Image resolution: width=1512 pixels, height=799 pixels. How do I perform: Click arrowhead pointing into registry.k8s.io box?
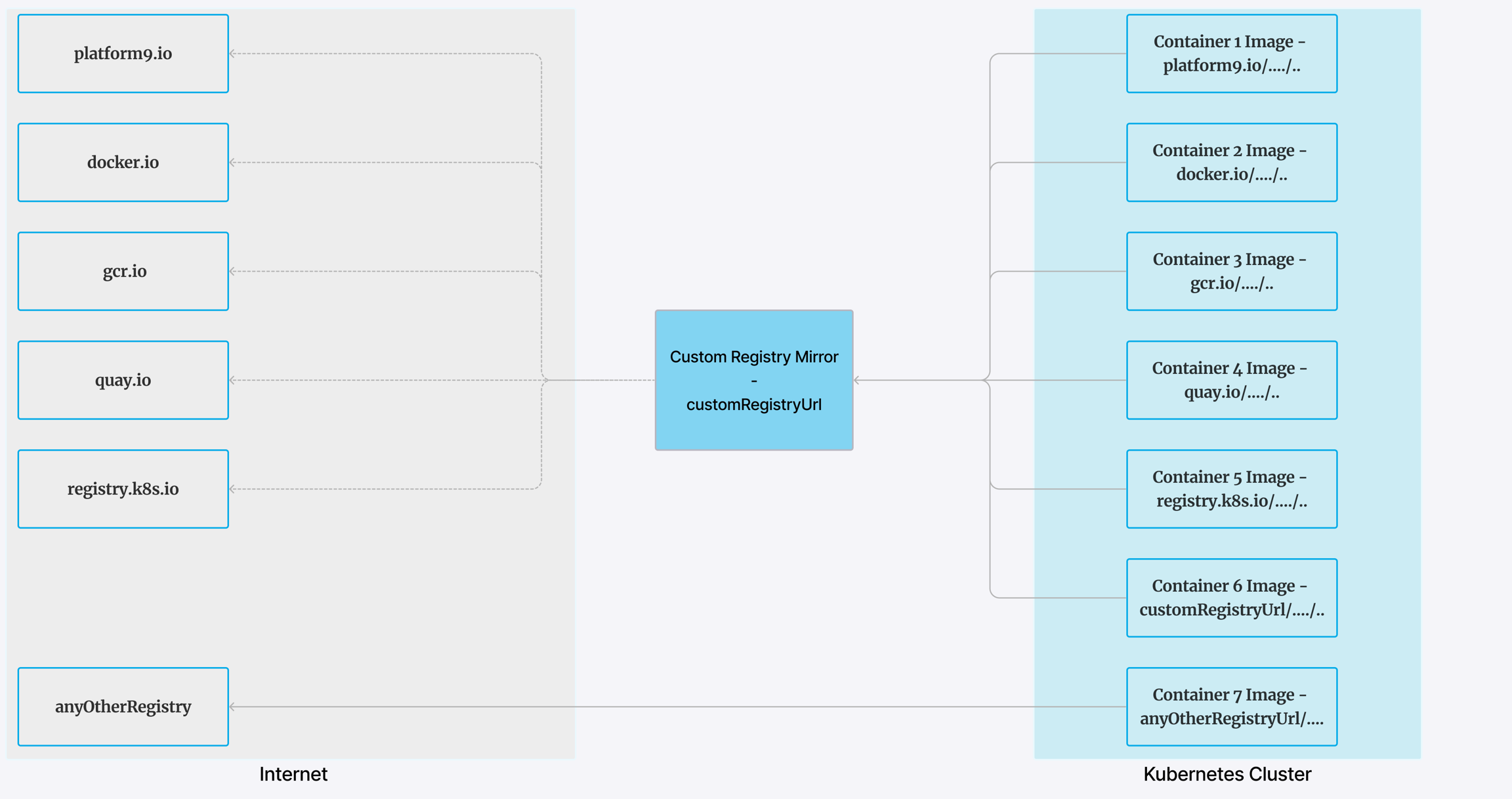[233, 489]
